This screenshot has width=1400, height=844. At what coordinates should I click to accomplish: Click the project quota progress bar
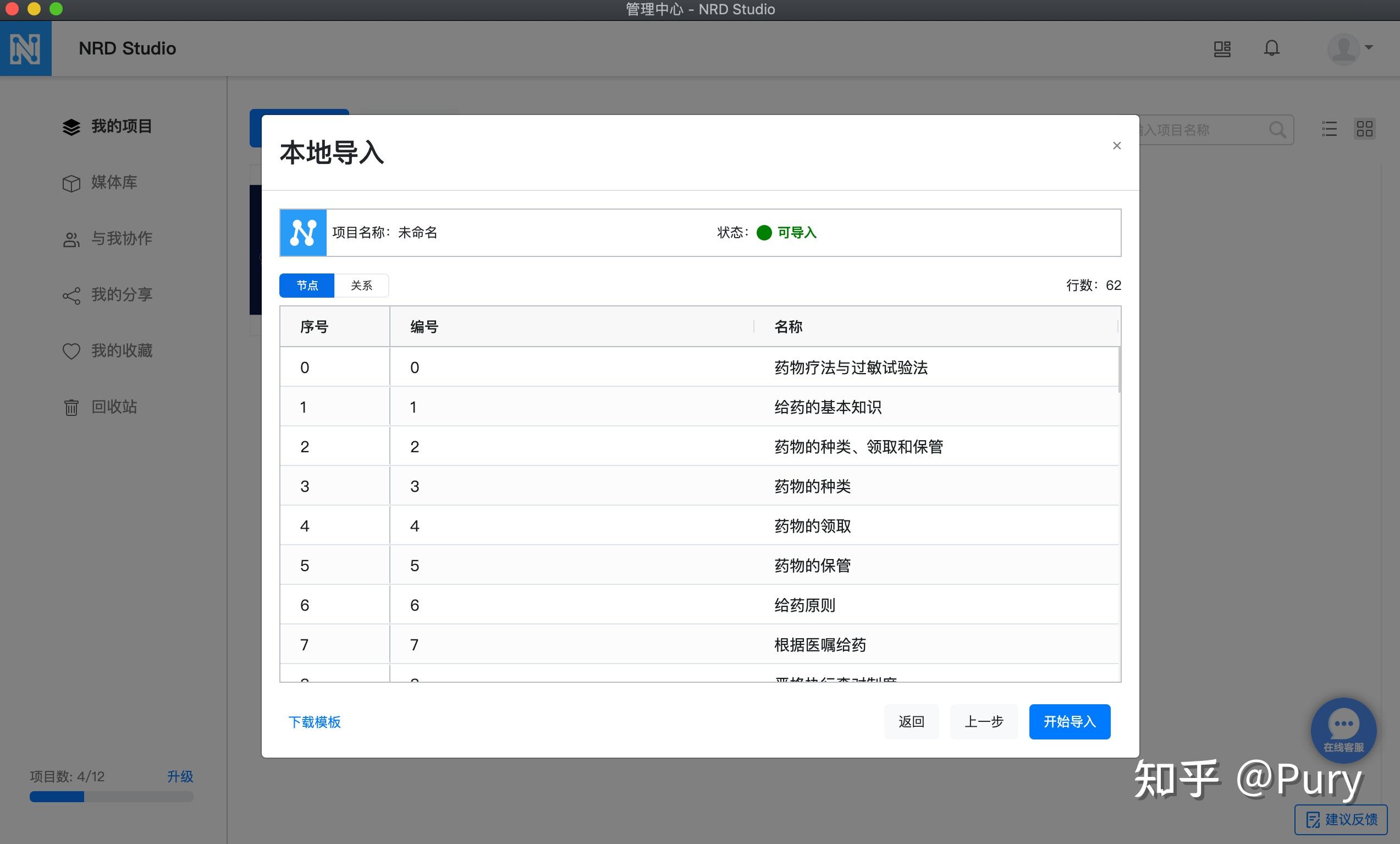(x=111, y=797)
